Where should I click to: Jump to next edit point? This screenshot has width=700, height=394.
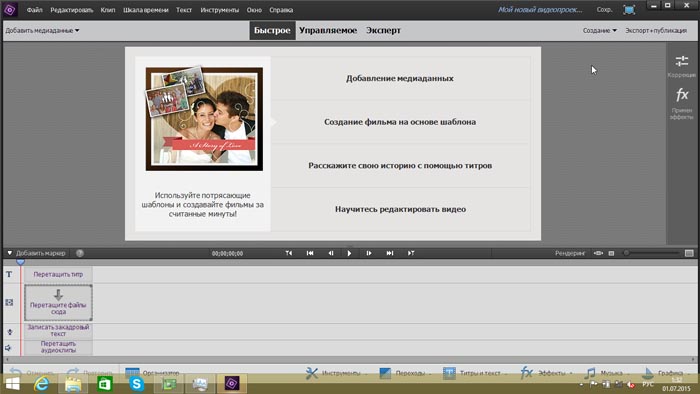(x=411, y=253)
